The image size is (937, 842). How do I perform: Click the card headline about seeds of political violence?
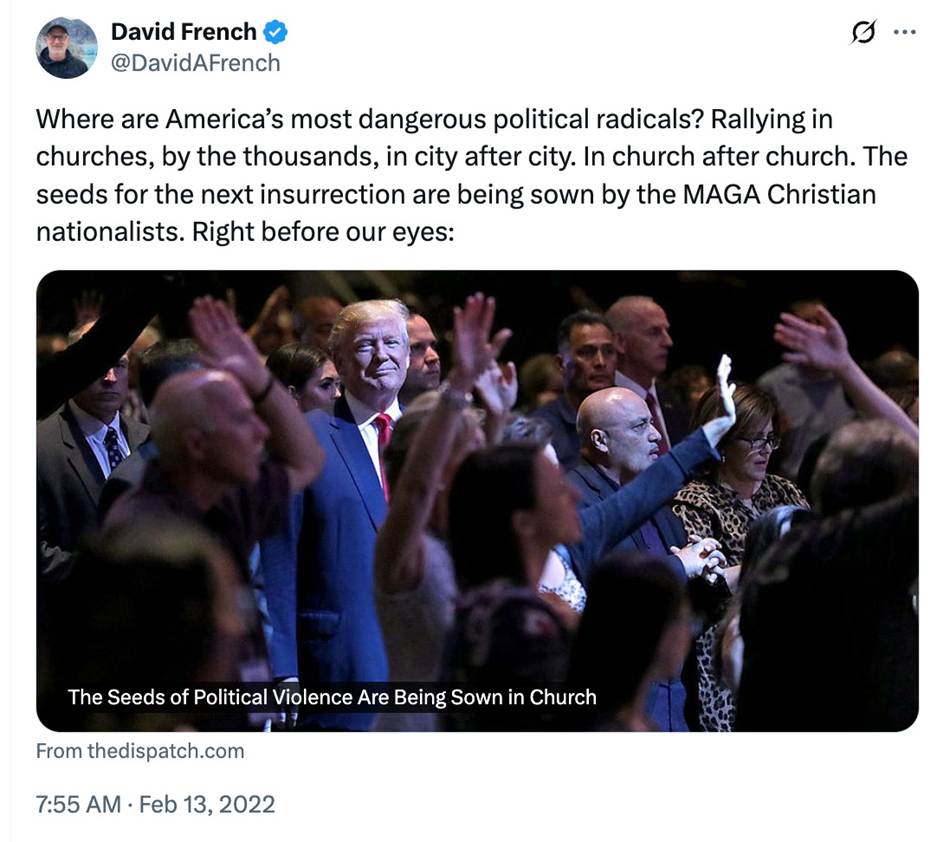coord(331,696)
